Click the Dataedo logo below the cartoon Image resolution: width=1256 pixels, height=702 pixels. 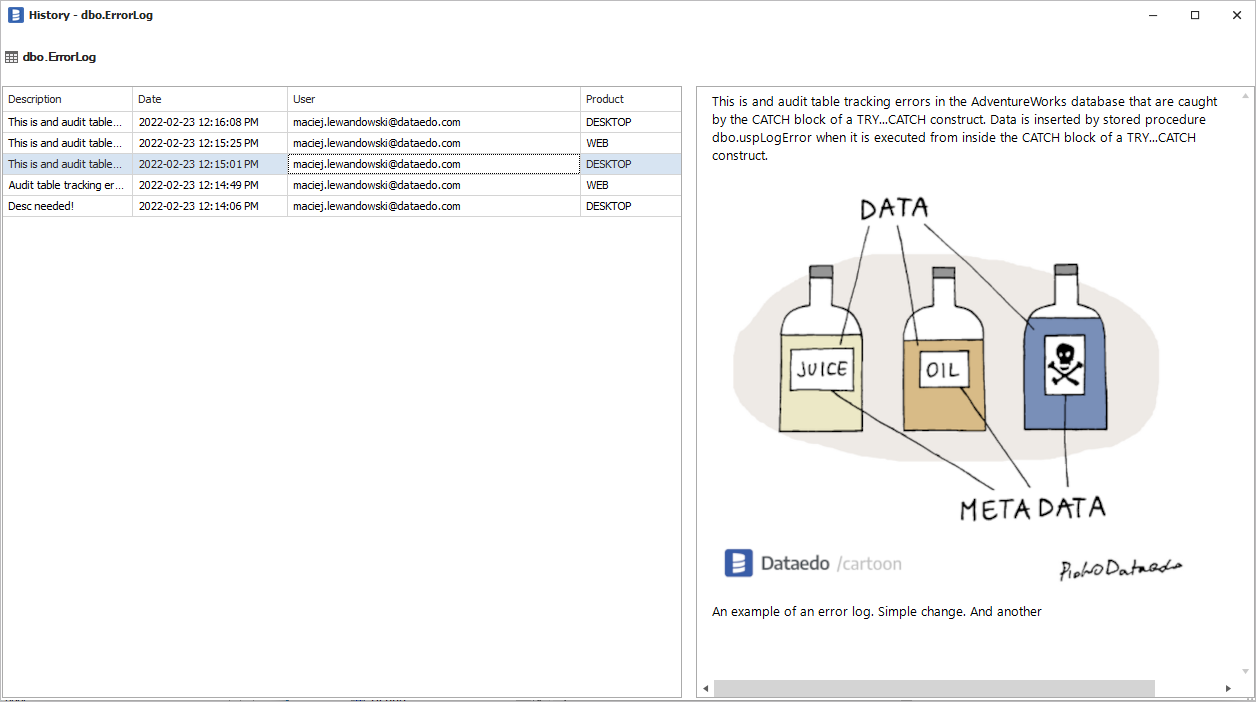pos(737,562)
